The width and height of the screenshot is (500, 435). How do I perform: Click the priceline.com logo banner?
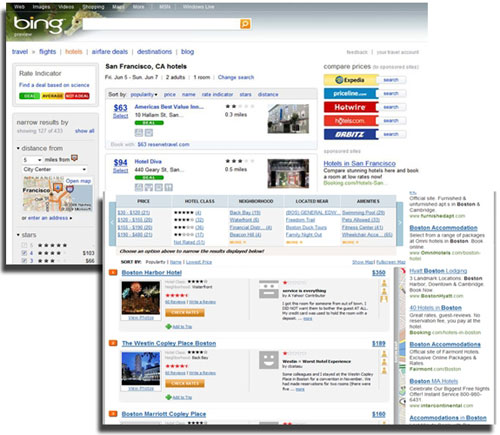(351, 94)
